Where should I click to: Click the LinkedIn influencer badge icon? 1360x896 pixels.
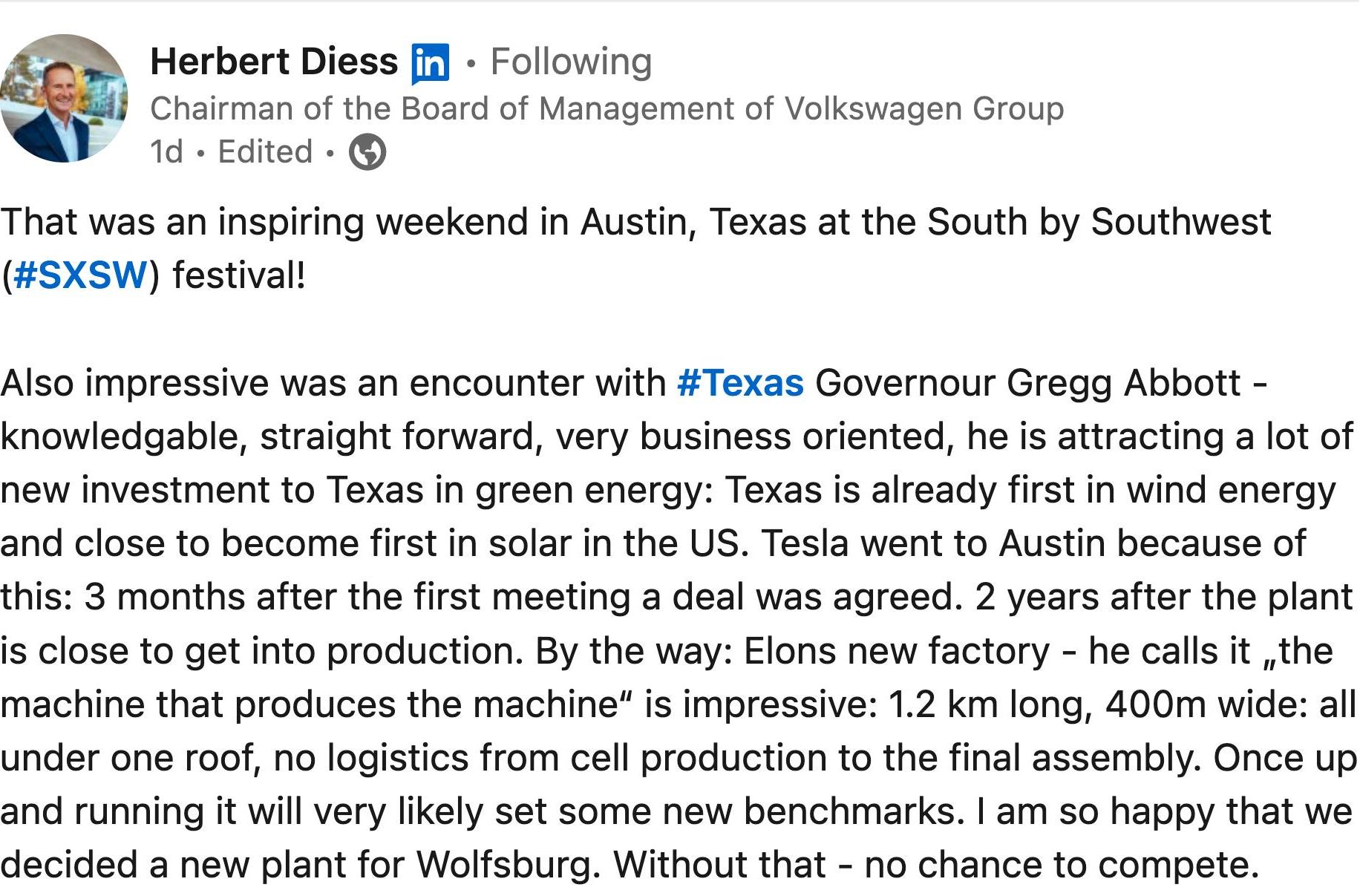pyautogui.click(x=431, y=63)
